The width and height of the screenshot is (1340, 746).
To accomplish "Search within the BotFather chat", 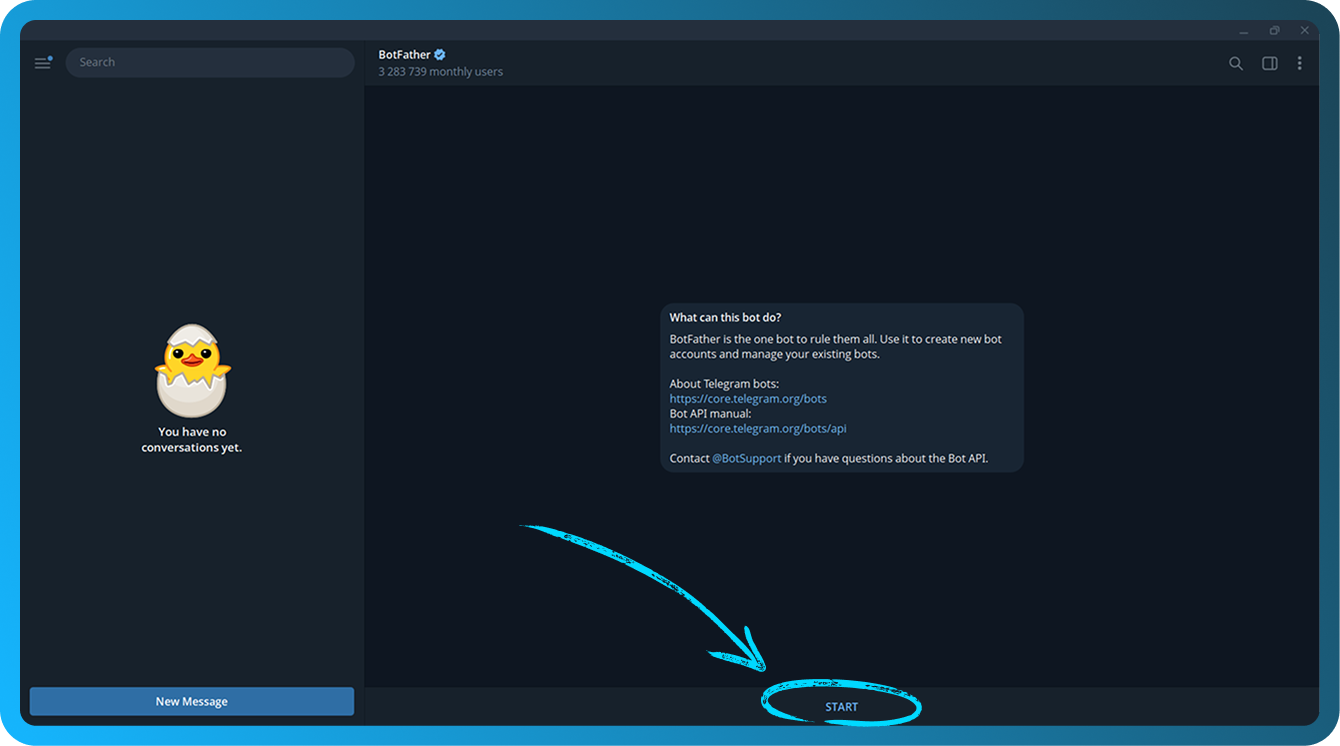I will point(1236,63).
